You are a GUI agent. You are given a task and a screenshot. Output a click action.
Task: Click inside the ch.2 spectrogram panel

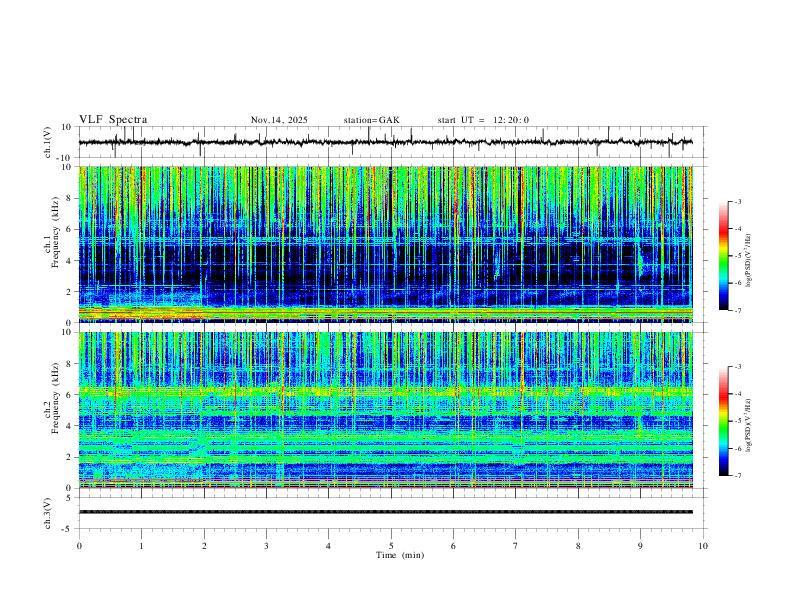[x=386, y=410]
